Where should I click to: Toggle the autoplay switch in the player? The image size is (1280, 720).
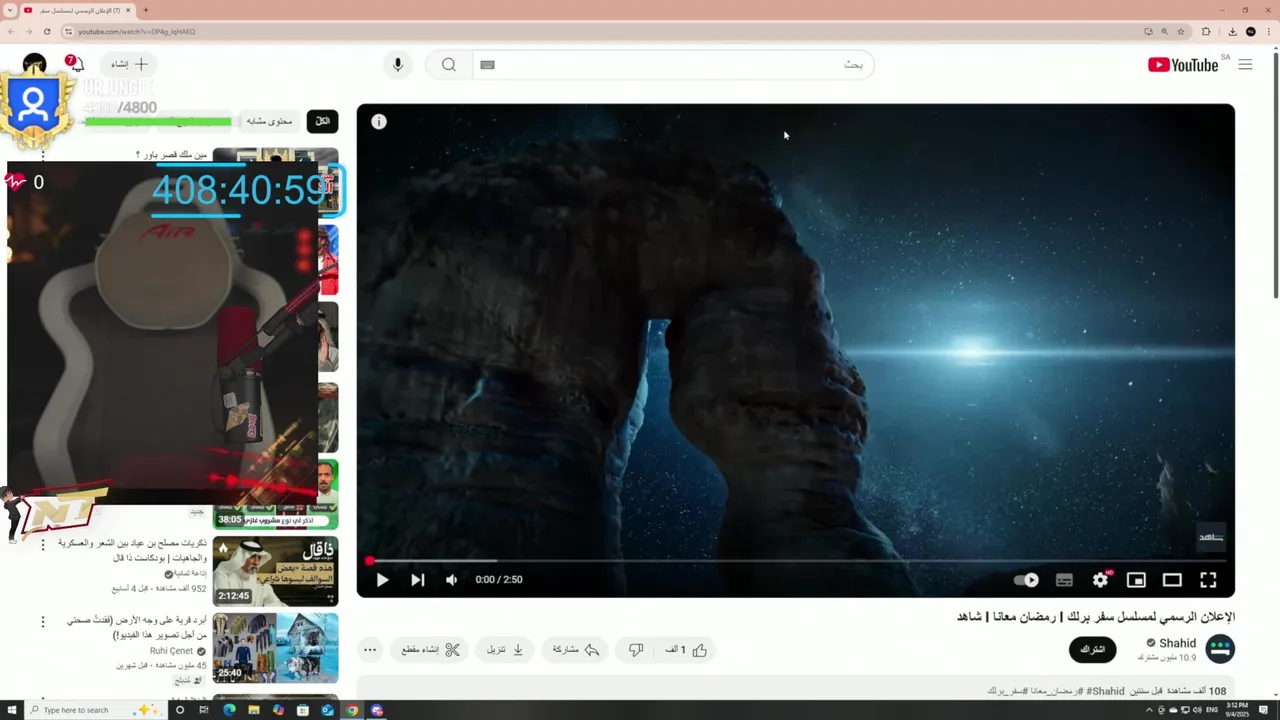[x=1026, y=580]
